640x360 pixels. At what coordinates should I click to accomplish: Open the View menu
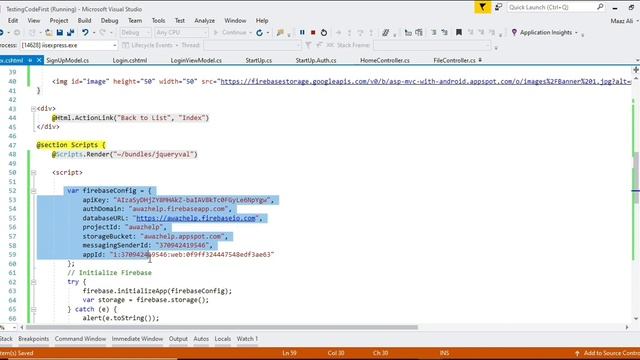coord(33,20)
